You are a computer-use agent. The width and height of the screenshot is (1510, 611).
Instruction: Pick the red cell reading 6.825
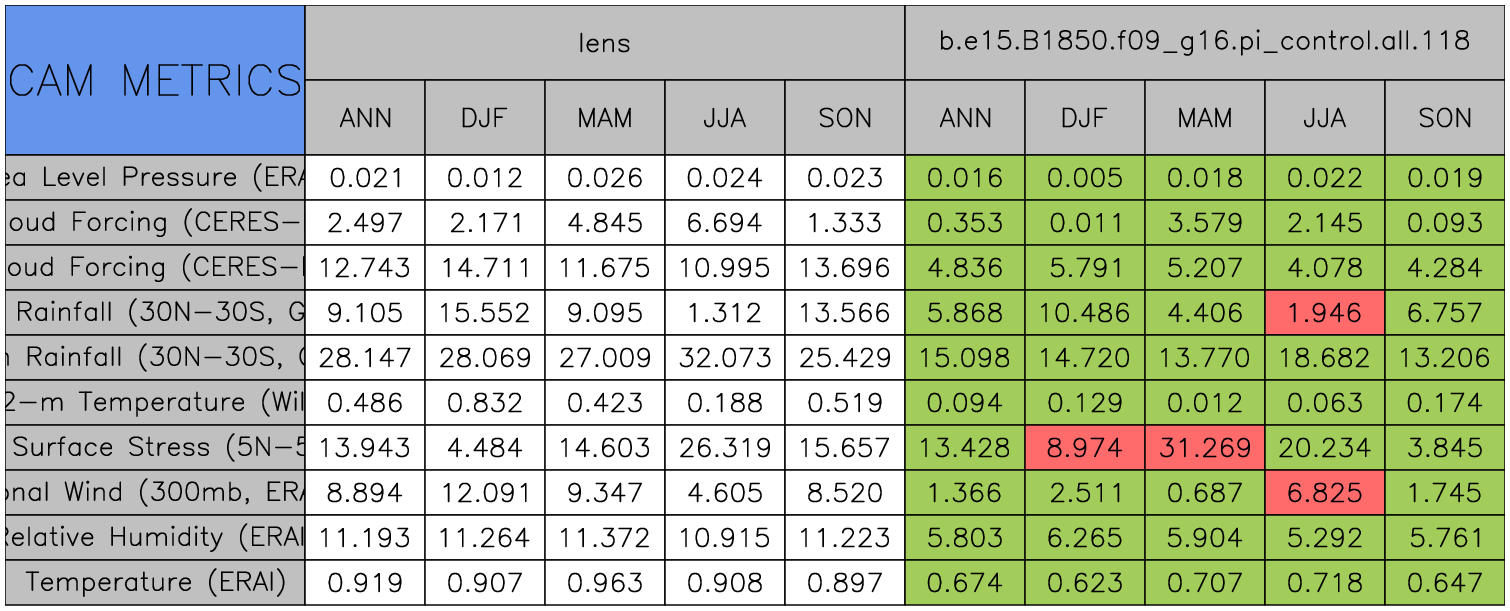(x=1324, y=493)
